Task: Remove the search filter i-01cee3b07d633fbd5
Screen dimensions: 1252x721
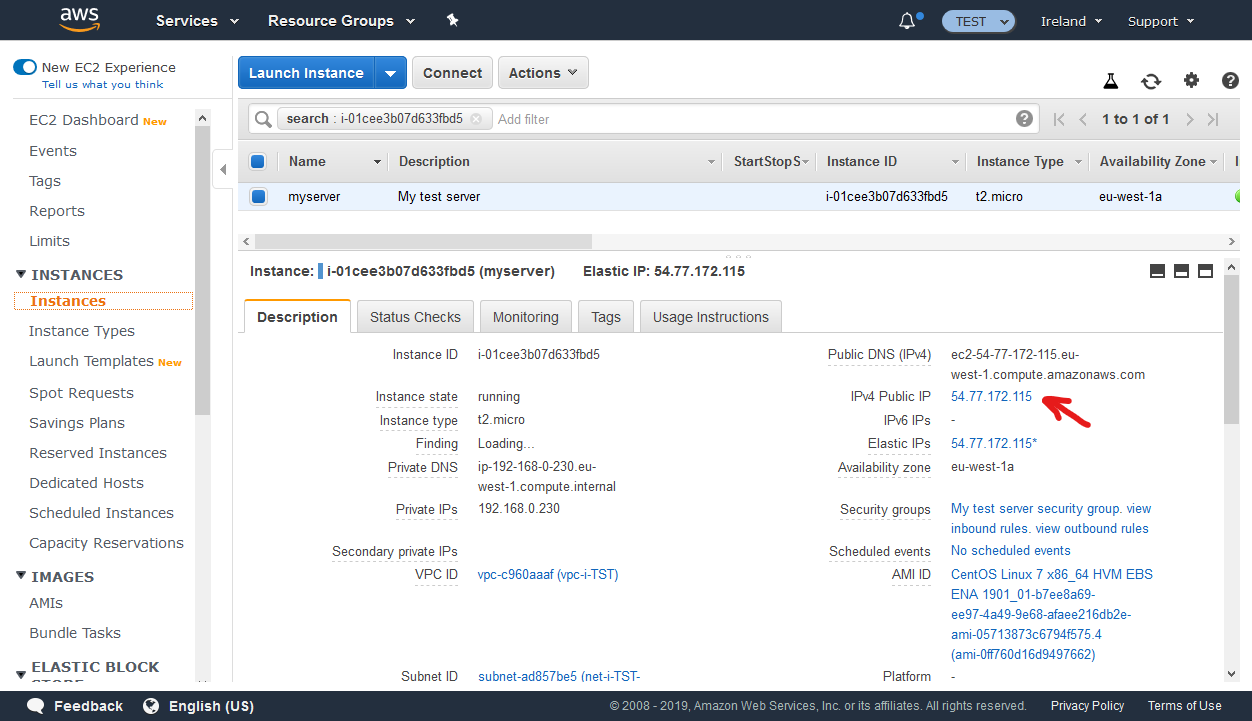Action: pyautogui.click(x=476, y=118)
